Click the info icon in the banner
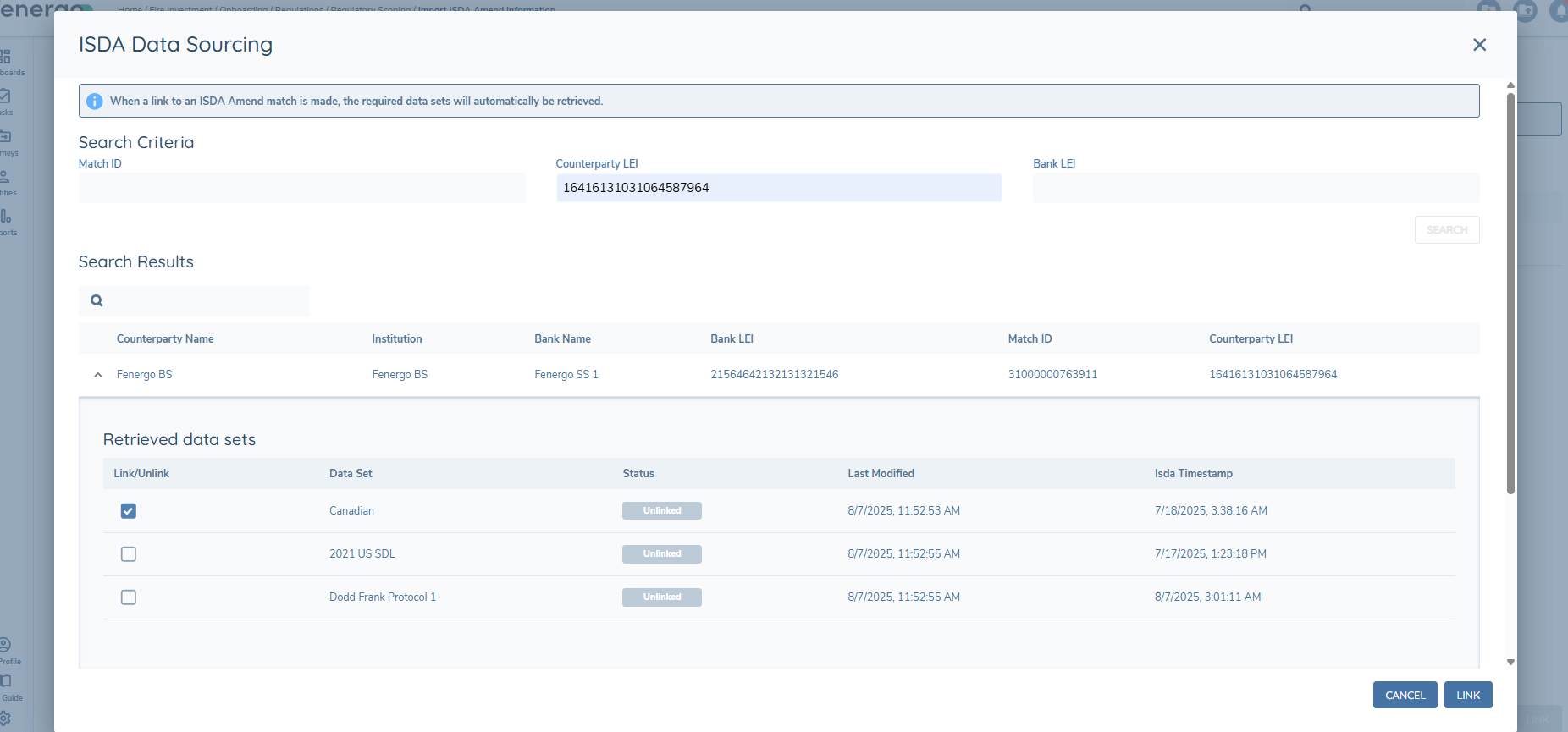Viewport: 1568px width, 732px height. tap(95, 102)
